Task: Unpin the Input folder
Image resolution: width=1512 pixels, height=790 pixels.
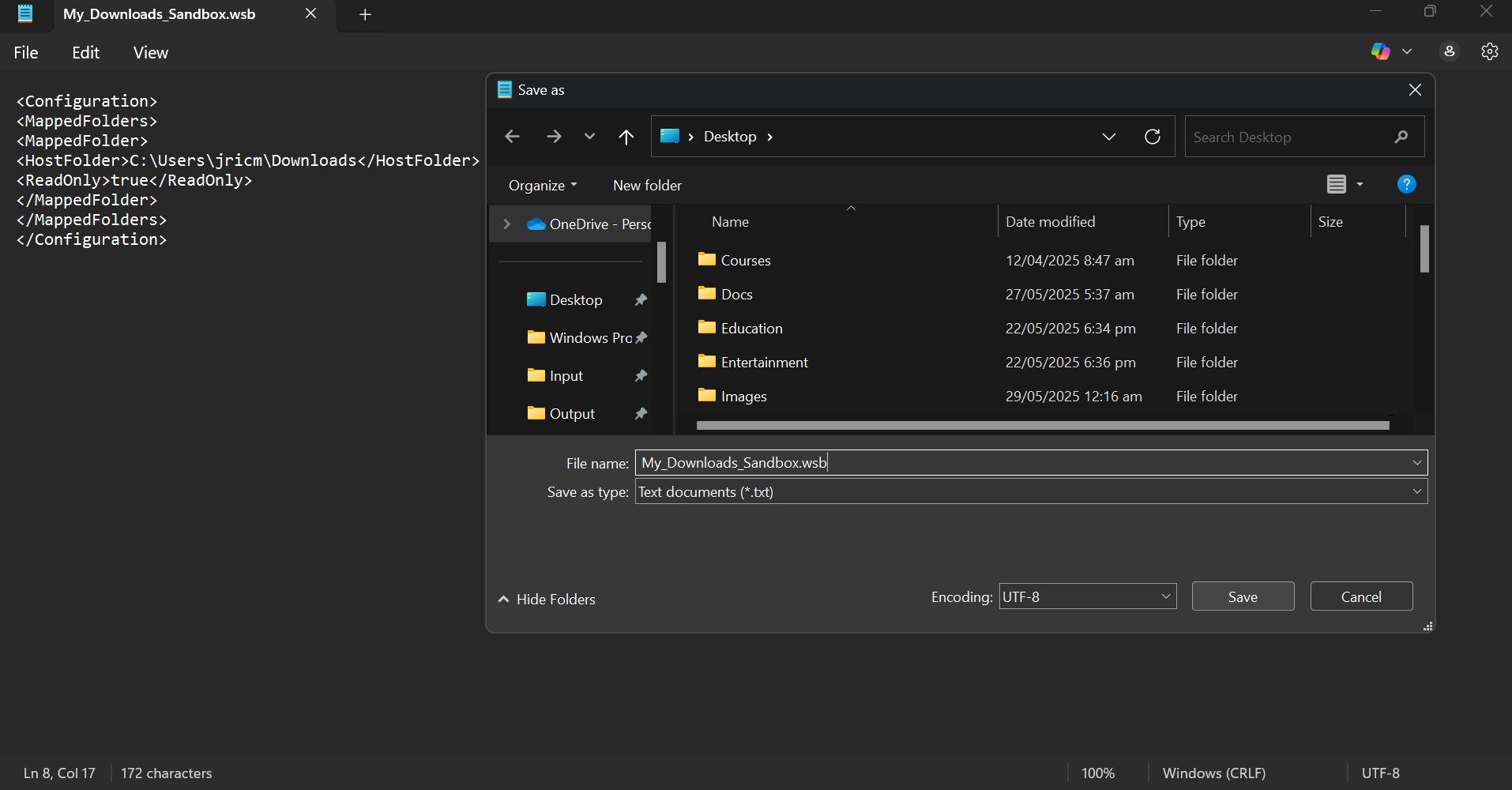Action: 641,375
